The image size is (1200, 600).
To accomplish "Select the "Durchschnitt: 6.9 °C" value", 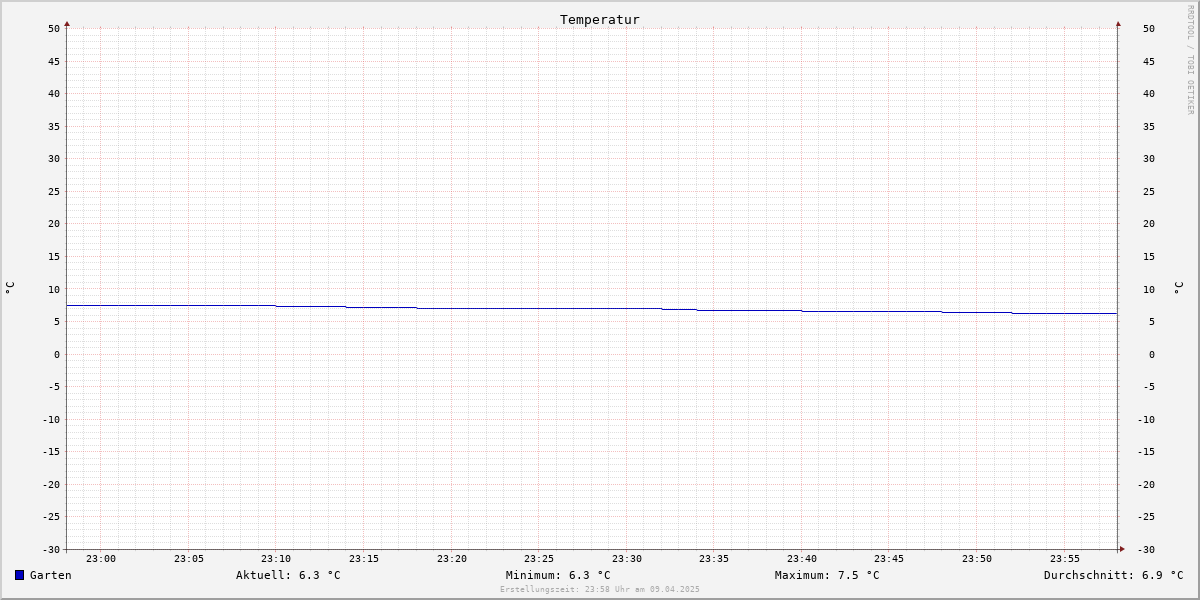I will tap(1114, 575).
